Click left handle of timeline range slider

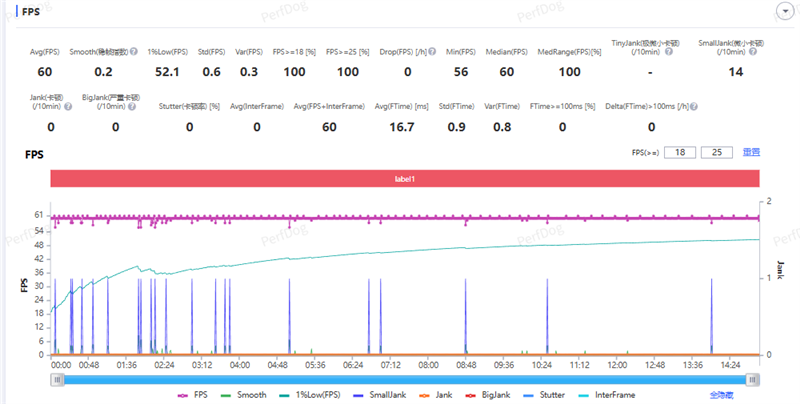click(x=58, y=379)
